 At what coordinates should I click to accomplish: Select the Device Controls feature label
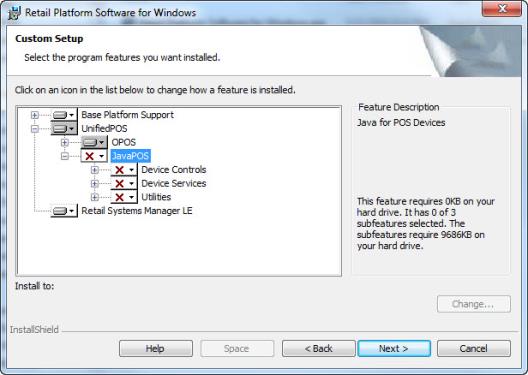(174, 170)
